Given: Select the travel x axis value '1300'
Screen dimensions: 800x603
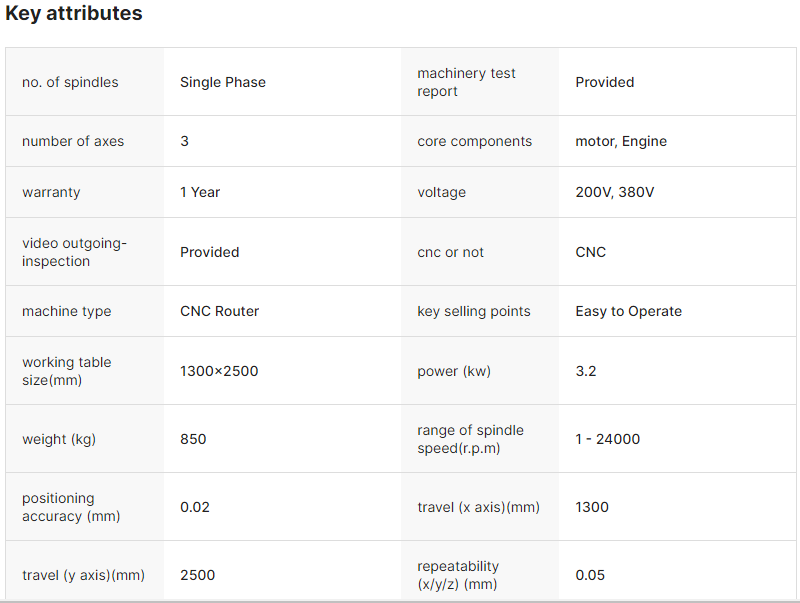Looking at the screenshot, I should point(592,507).
